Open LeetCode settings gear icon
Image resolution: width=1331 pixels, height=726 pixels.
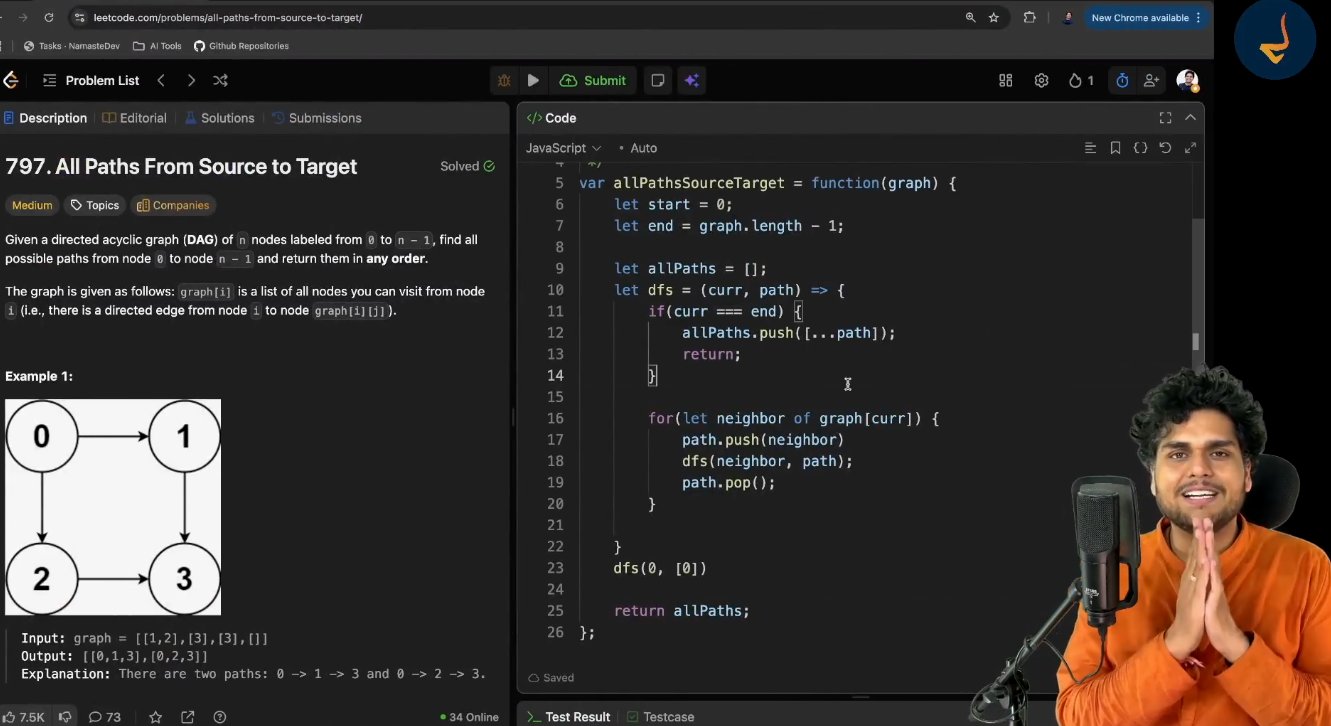1041,81
